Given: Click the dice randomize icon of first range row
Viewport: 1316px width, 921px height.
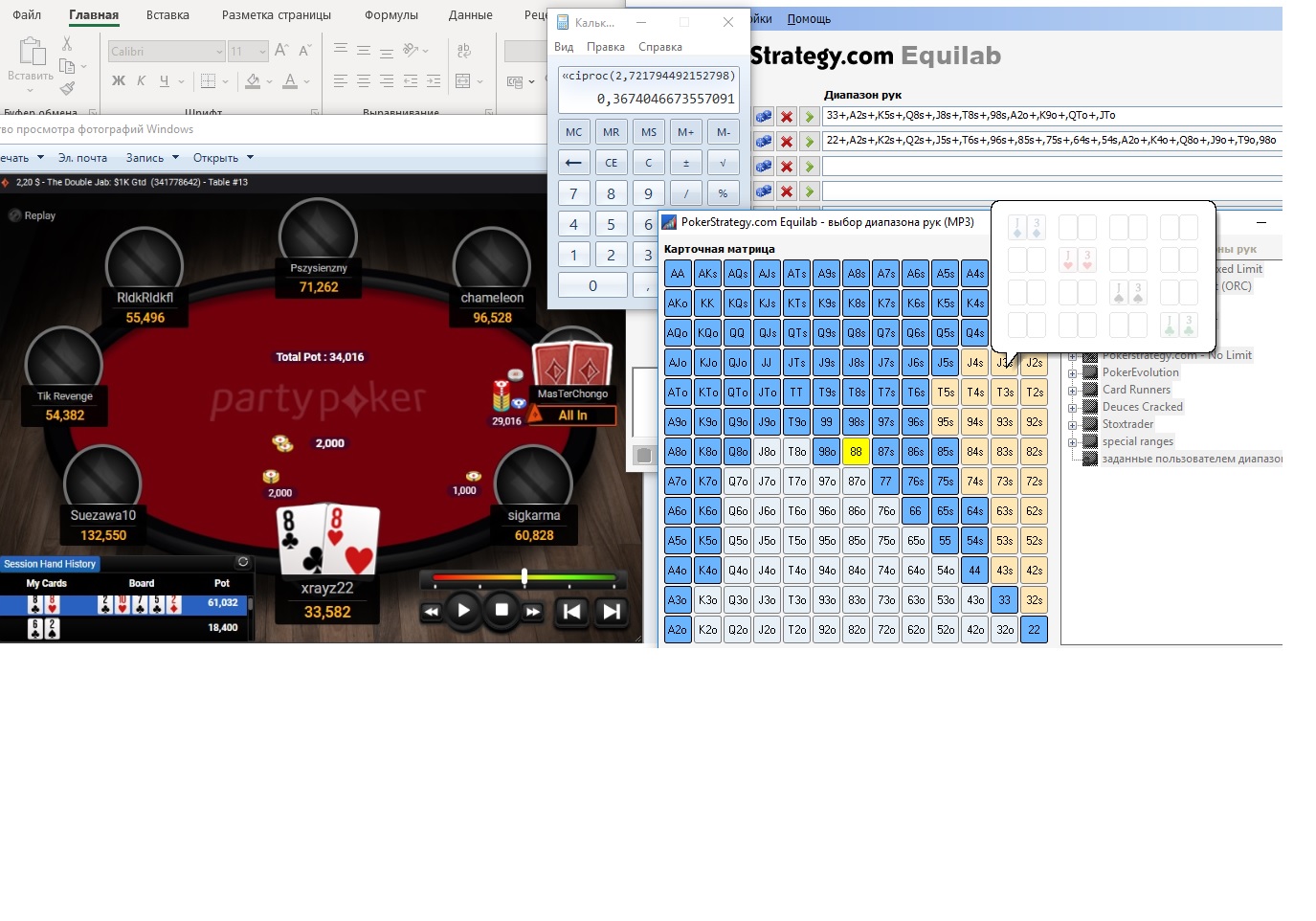Looking at the screenshot, I should [764, 117].
